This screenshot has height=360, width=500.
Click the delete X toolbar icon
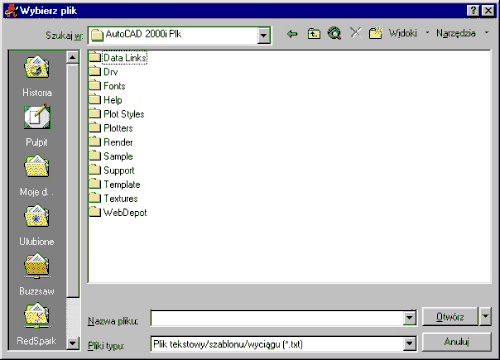356,33
